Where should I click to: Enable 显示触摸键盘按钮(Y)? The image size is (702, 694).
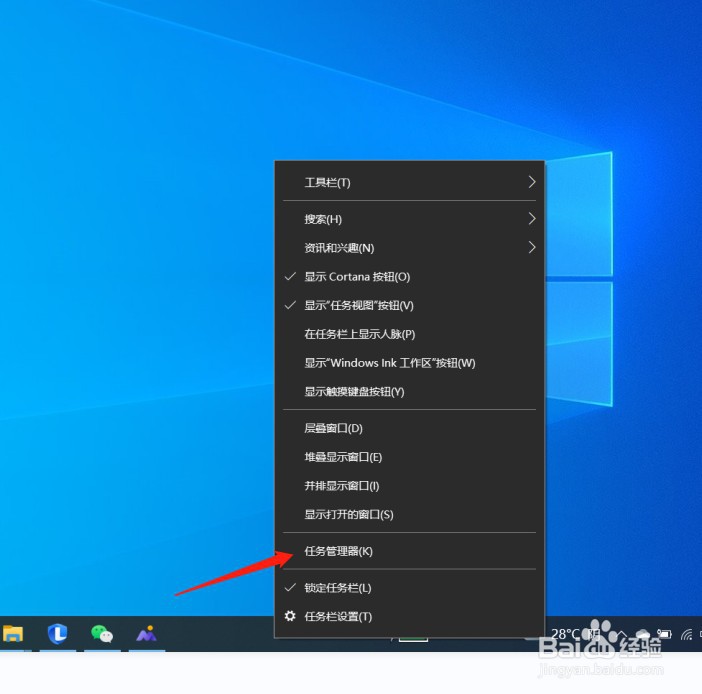[409, 392]
